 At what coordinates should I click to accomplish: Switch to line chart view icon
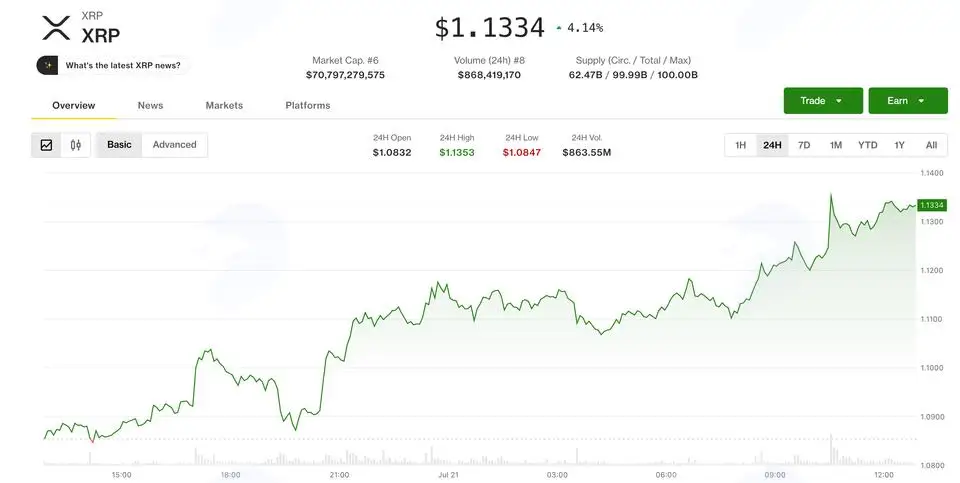click(47, 145)
